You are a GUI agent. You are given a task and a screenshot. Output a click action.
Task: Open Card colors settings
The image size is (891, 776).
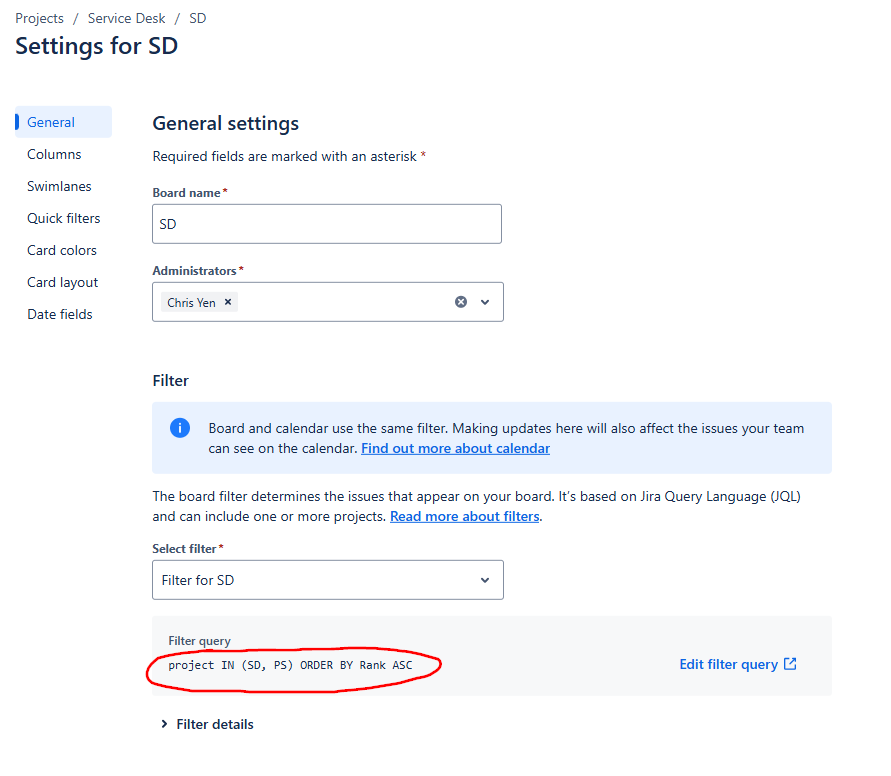[x=61, y=249]
